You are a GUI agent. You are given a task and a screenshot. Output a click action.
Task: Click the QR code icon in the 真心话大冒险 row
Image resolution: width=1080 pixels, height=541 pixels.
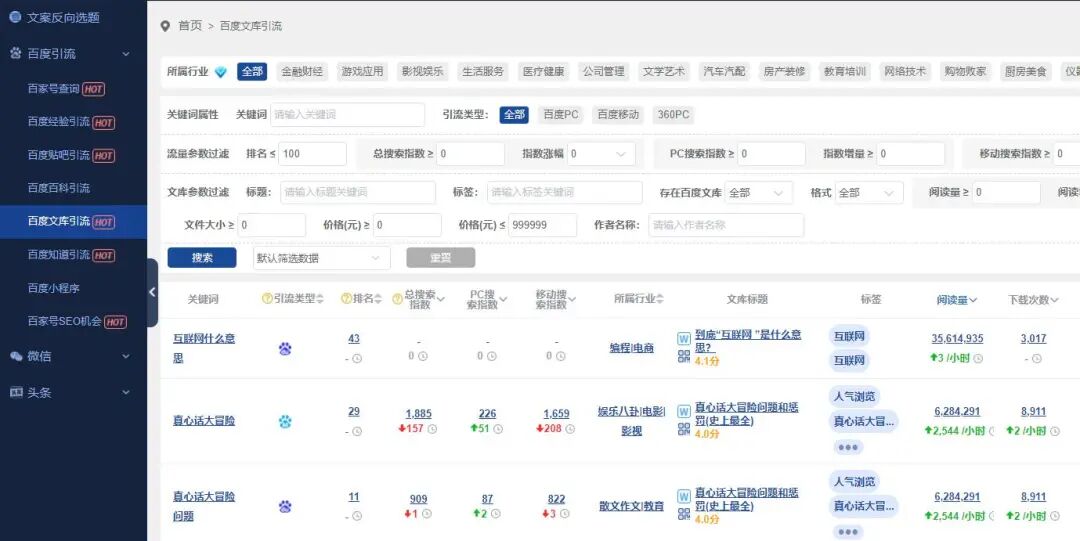(x=684, y=429)
